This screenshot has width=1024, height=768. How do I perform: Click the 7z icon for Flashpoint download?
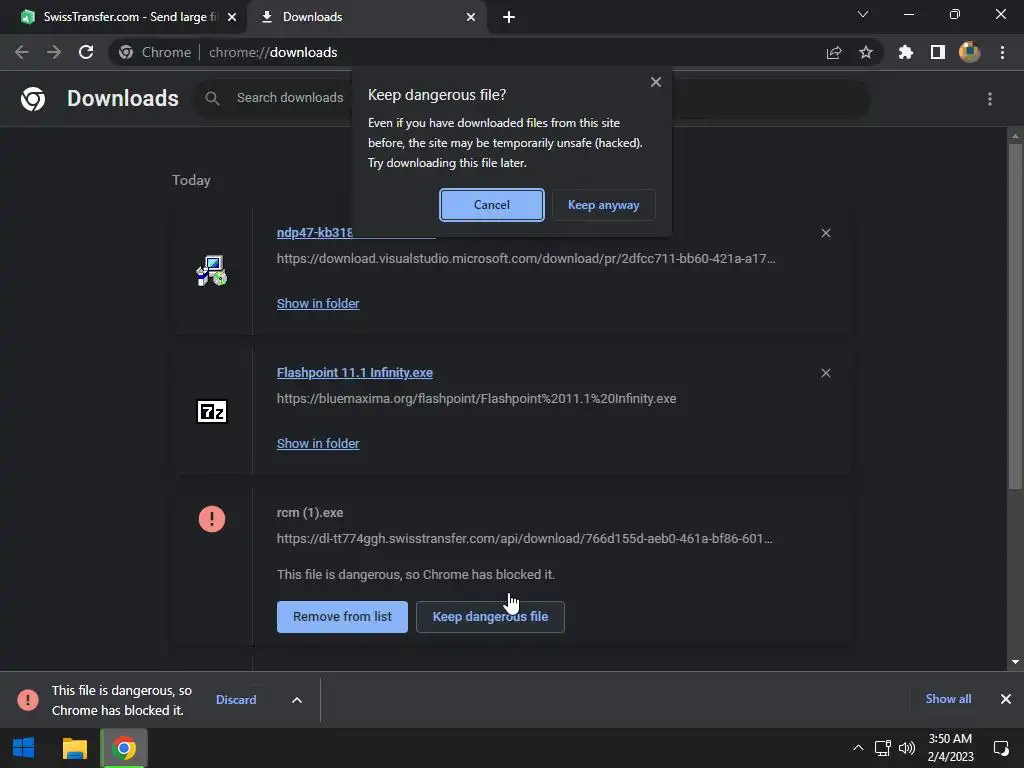pos(212,411)
